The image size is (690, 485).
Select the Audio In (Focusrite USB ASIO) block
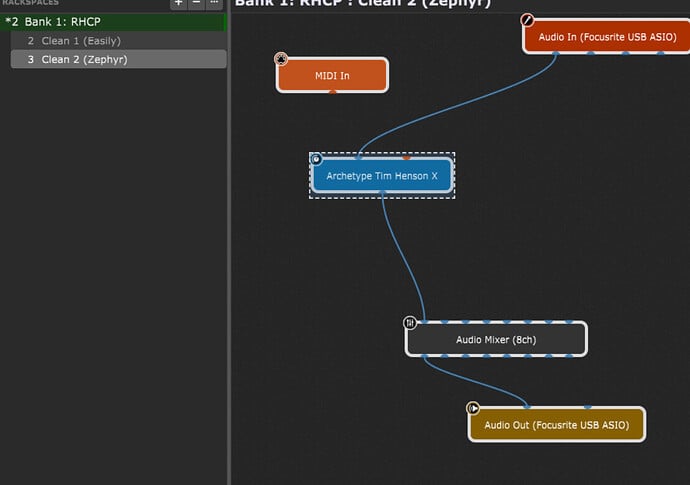(x=607, y=37)
